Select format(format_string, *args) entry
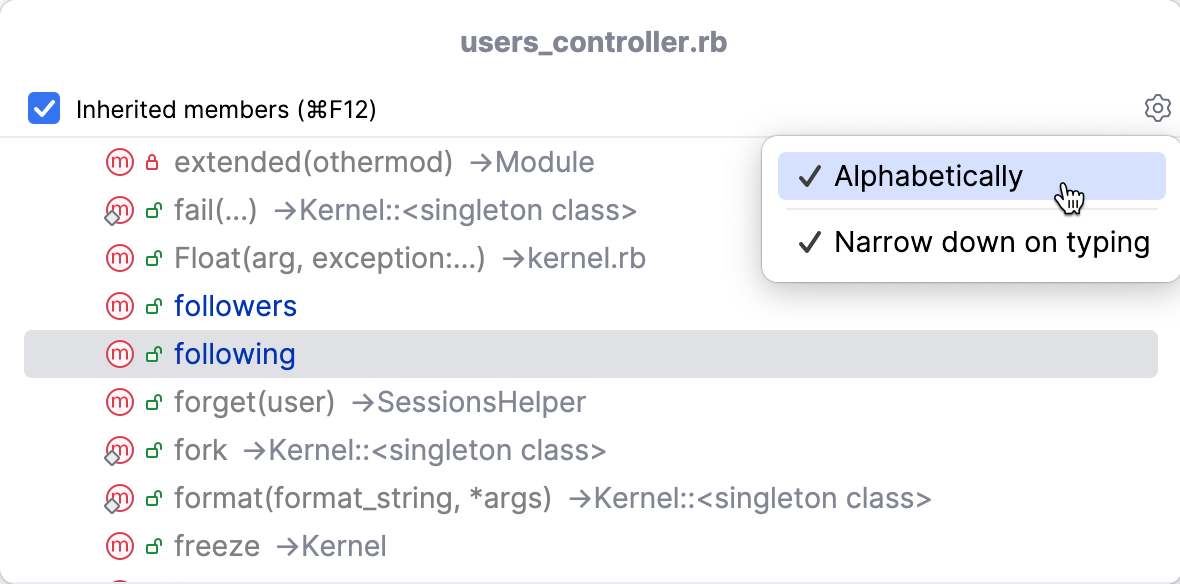The image size is (1180, 584). [x=552, y=498]
